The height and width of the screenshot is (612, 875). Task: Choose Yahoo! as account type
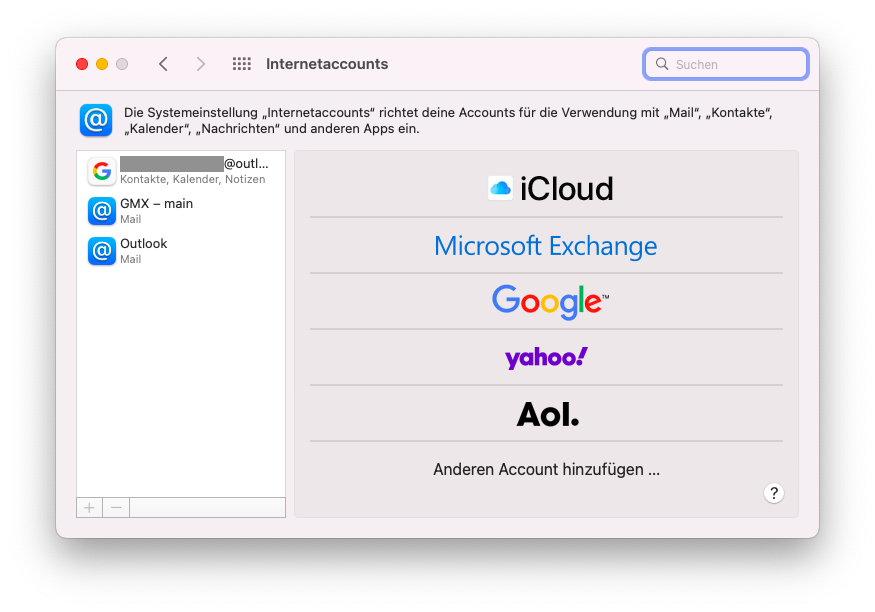click(546, 357)
